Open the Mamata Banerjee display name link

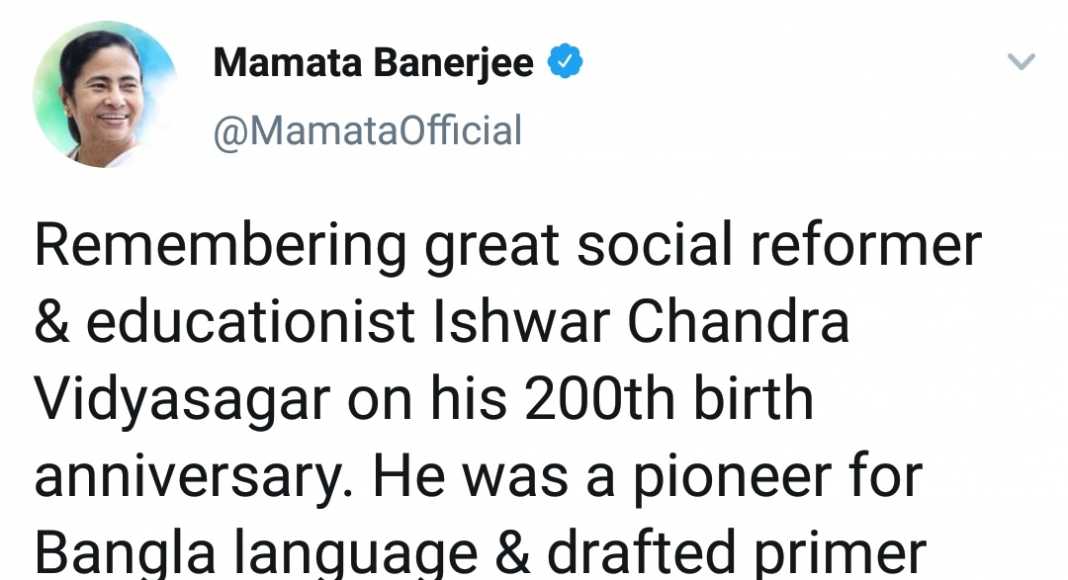373,63
